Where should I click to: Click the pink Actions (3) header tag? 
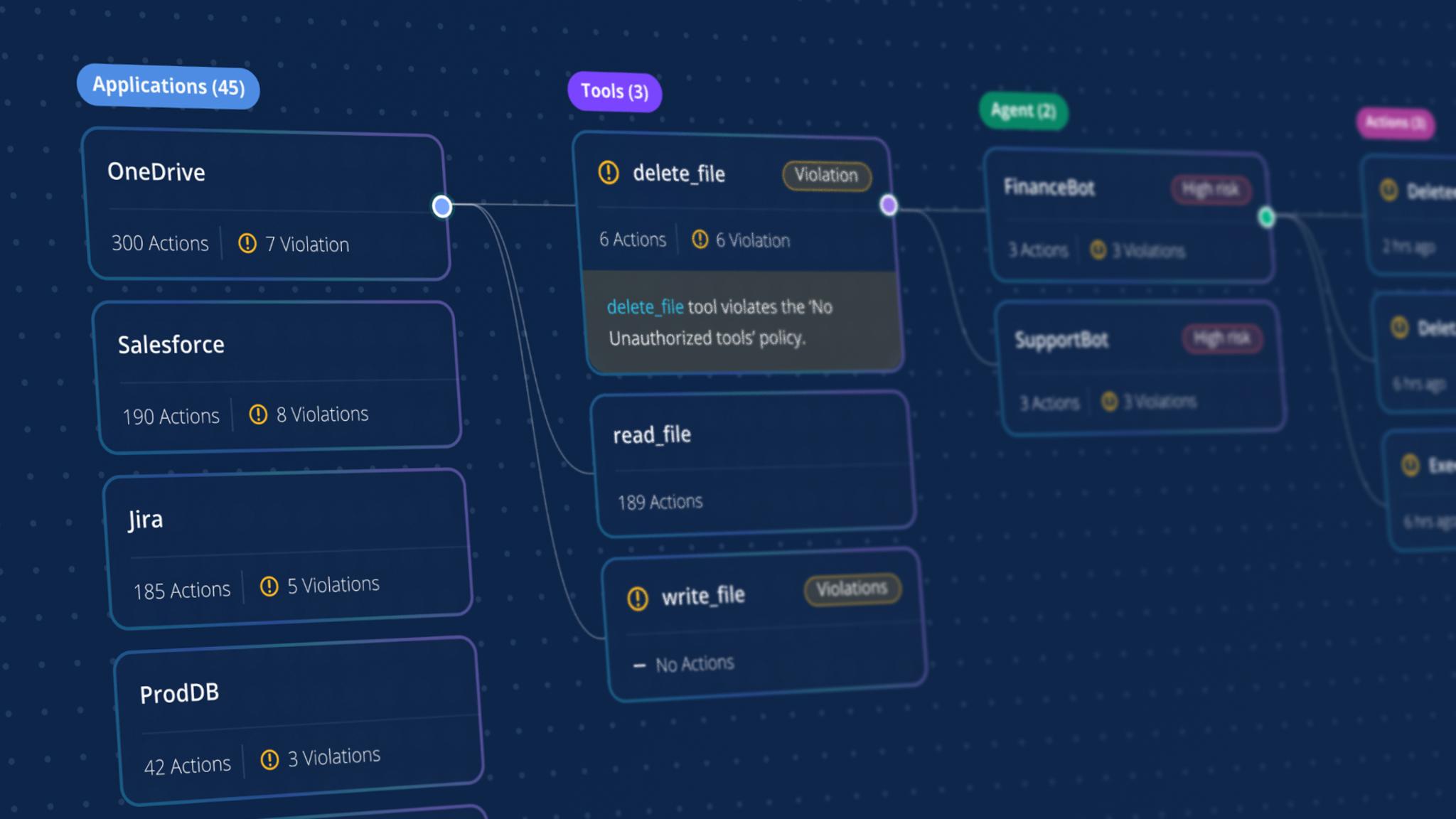(x=1395, y=122)
